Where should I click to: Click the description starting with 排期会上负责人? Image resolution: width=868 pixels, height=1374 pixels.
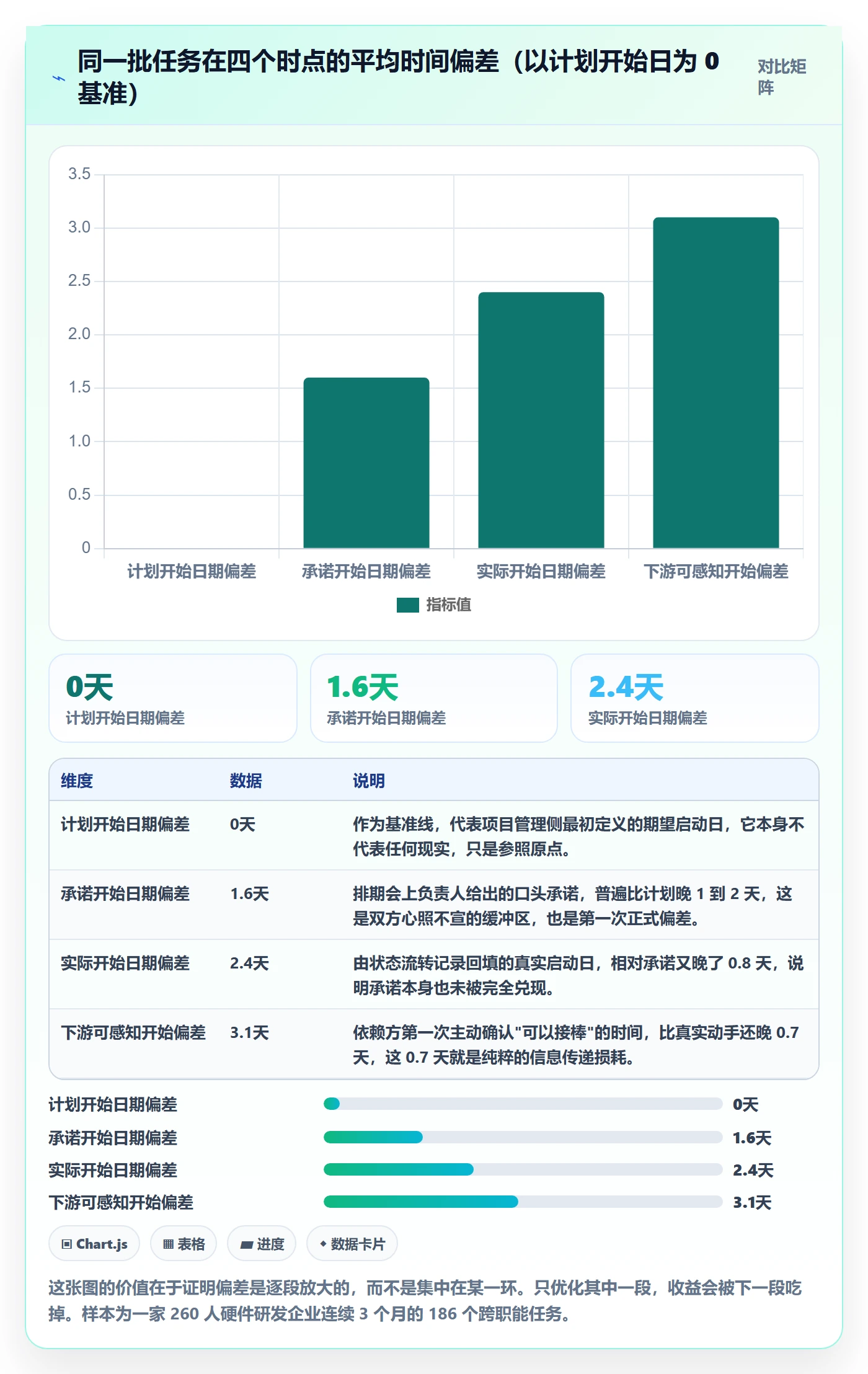coord(572,906)
